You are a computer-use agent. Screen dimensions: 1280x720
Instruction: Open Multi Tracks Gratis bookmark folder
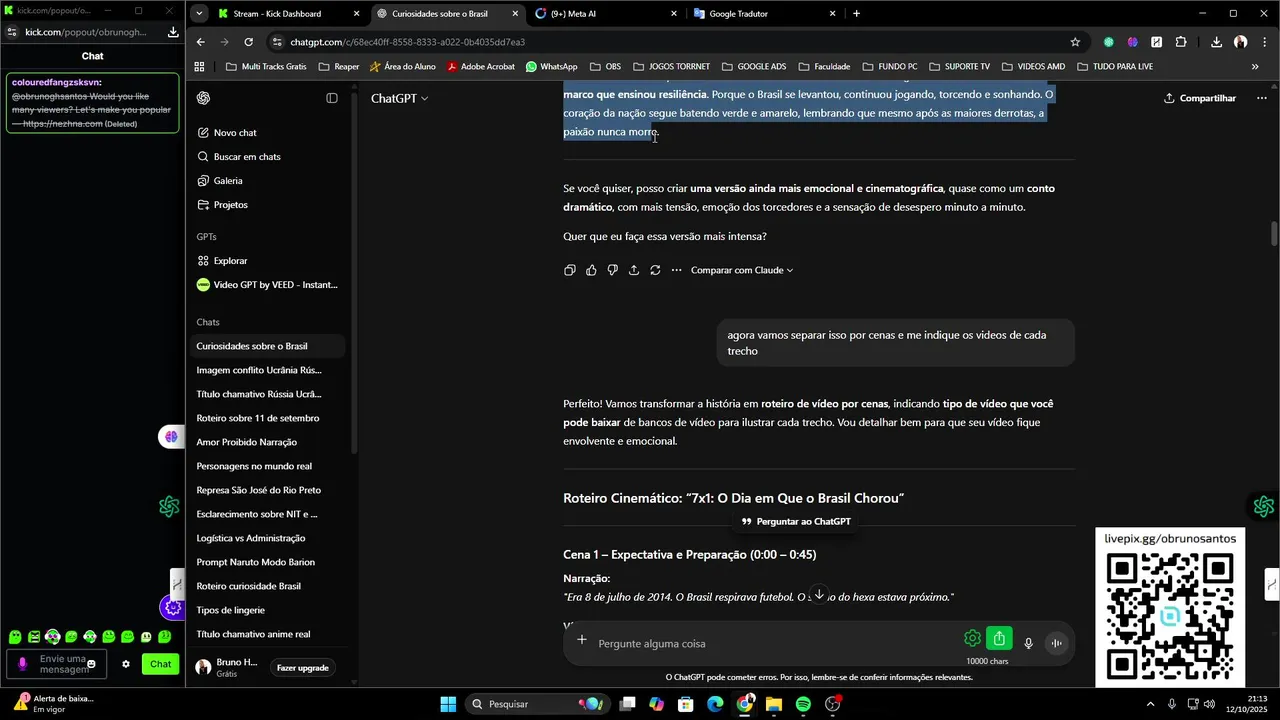(x=266, y=67)
